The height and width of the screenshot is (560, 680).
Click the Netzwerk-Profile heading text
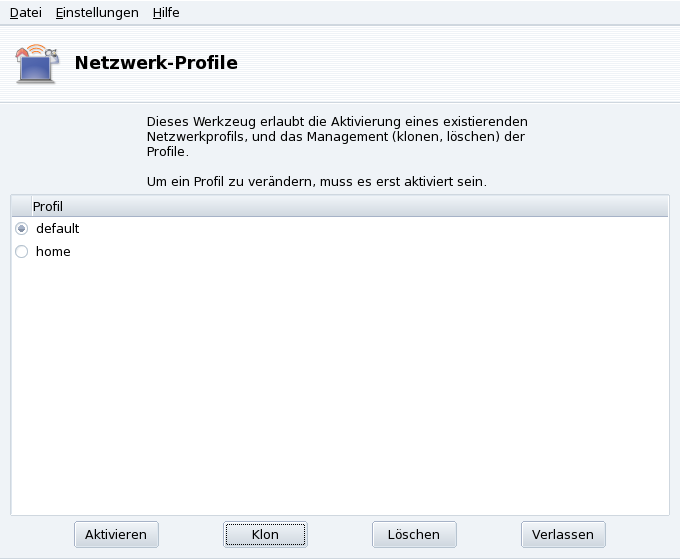click(x=156, y=64)
